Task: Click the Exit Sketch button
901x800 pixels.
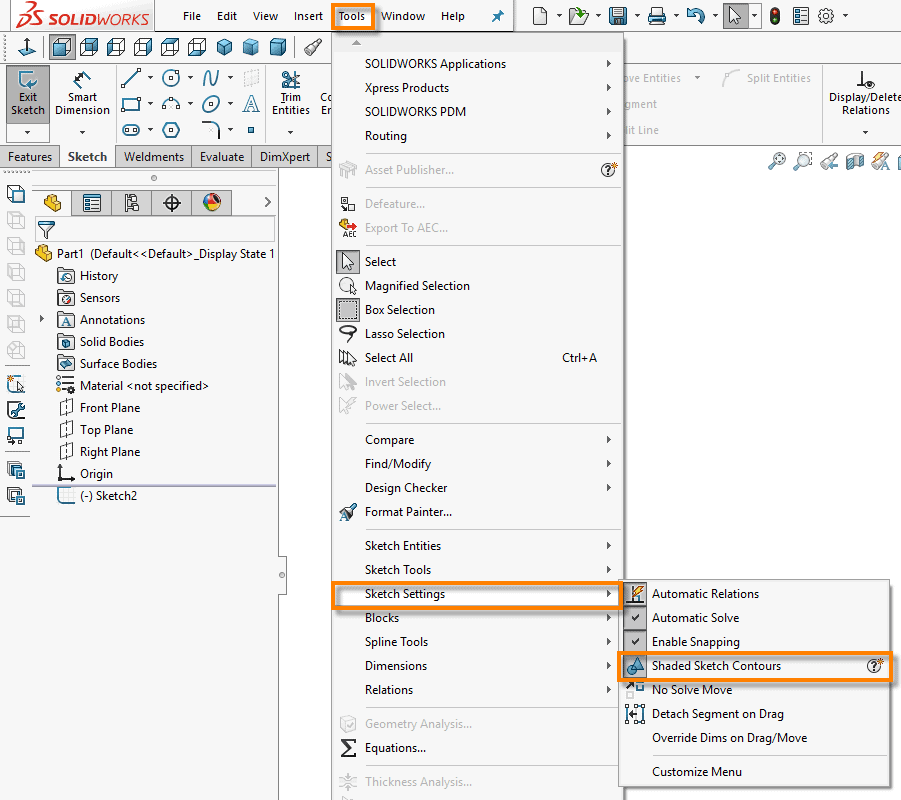Action: click(x=28, y=94)
